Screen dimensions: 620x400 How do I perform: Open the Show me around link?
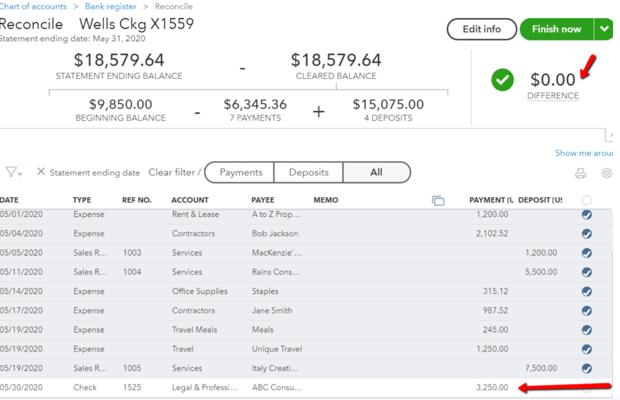click(584, 153)
